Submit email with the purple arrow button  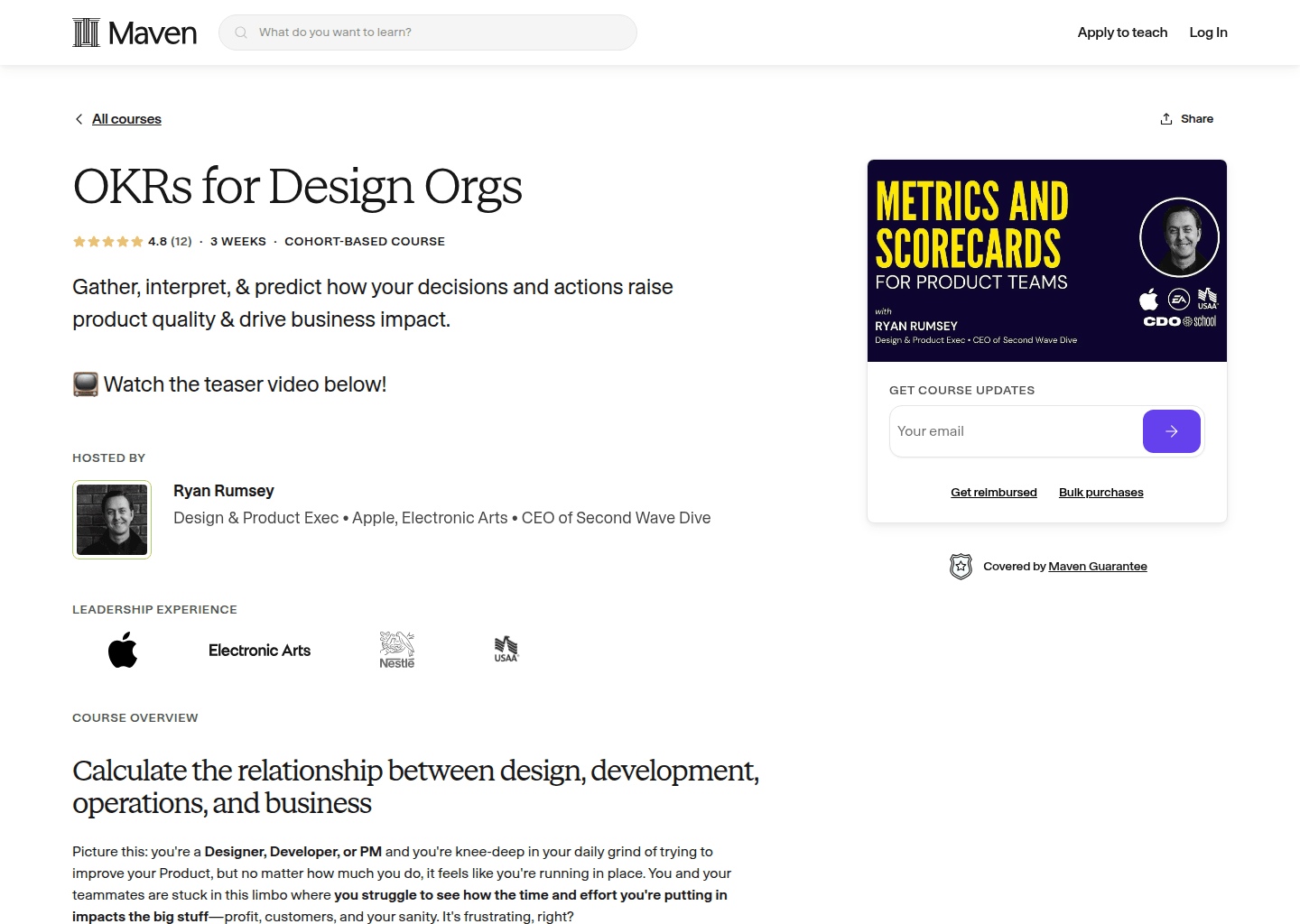click(1171, 431)
